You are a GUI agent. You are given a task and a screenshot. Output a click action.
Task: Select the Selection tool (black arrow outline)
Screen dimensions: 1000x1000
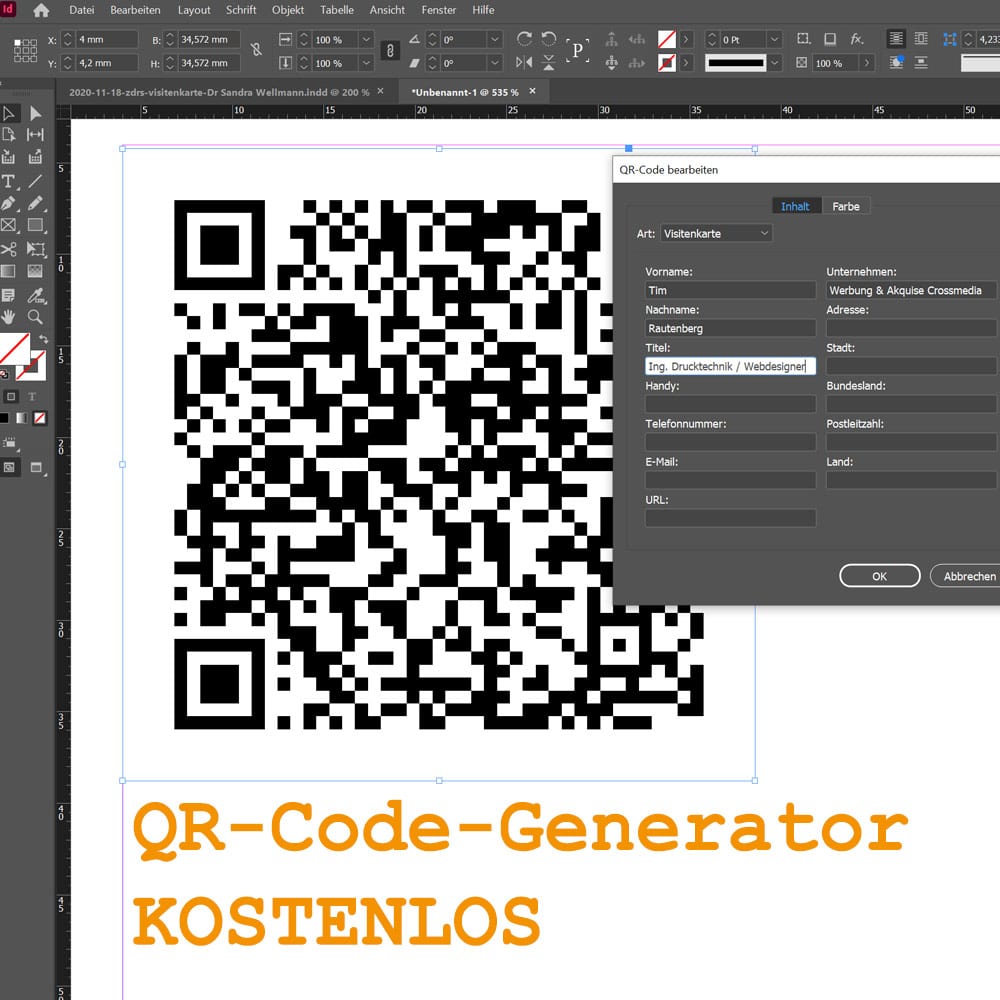(x=9, y=114)
